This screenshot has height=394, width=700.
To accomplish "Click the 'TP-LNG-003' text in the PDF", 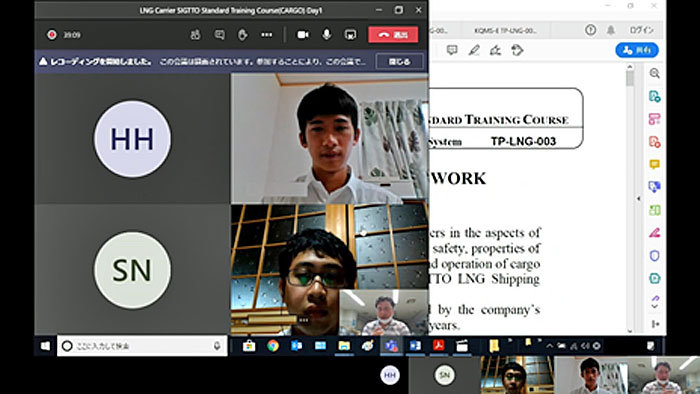I will pyautogui.click(x=523, y=141).
